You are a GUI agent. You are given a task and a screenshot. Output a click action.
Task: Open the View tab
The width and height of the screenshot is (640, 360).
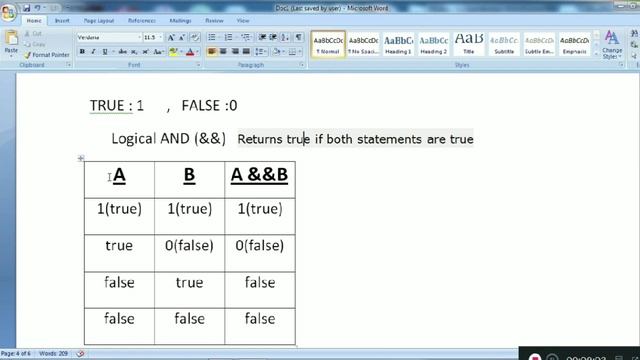(243, 20)
